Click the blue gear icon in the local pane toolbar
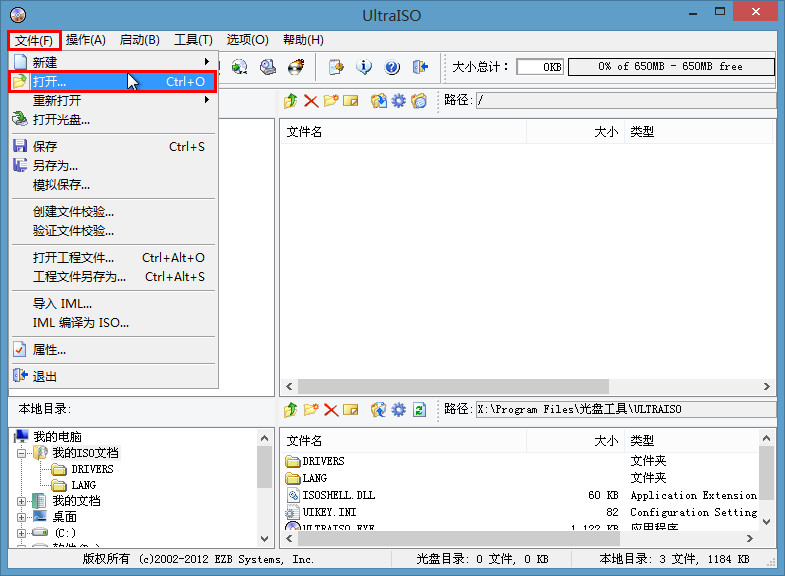Image resolution: width=785 pixels, height=576 pixels. click(x=399, y=410)
